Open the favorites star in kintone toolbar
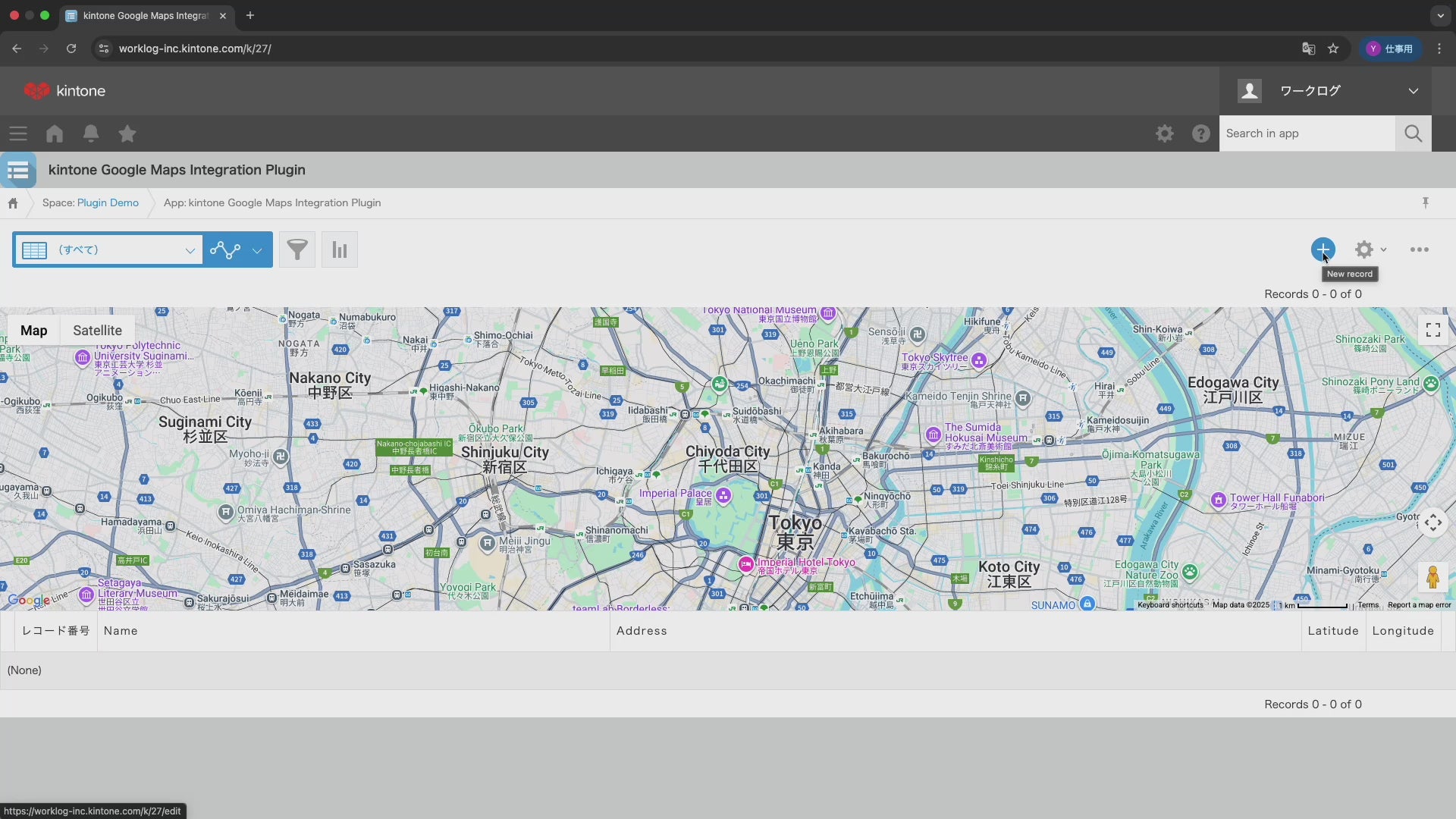This screenshot has width=1456, height=819. coord(127,133)
